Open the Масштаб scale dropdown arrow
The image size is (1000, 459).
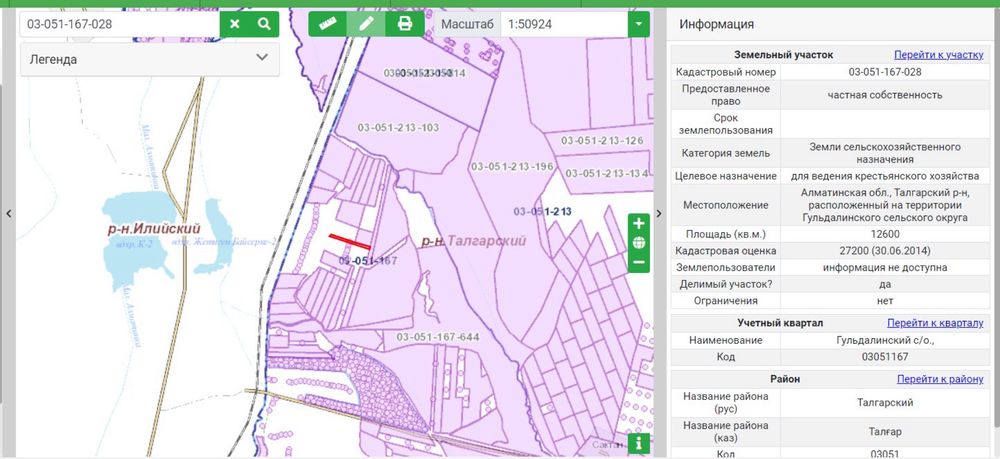[639, 24]
